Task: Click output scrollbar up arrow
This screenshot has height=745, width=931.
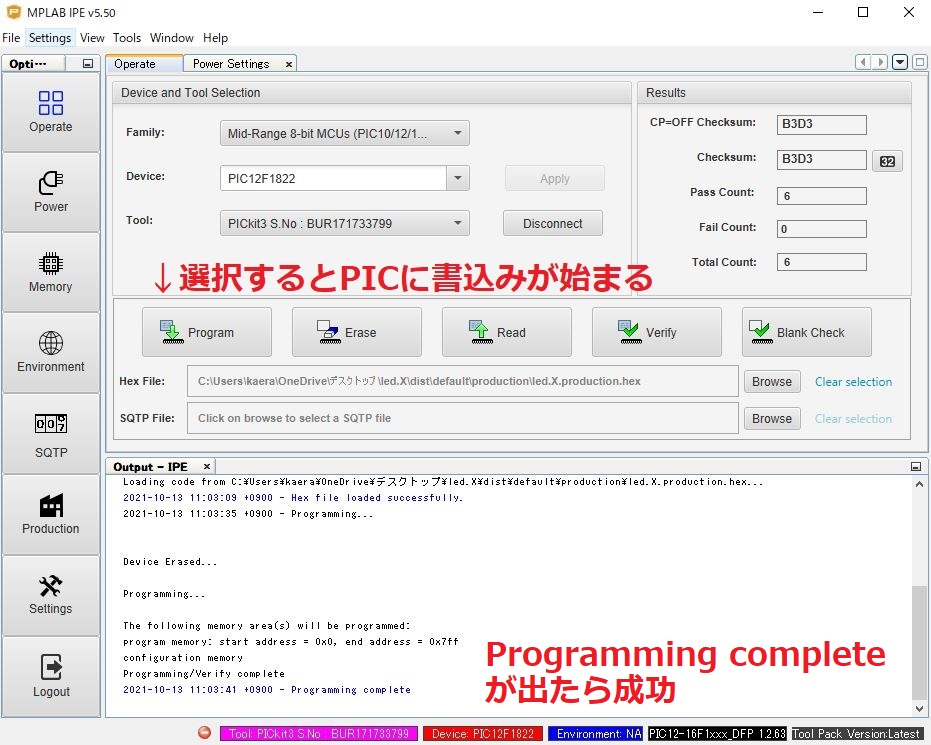Action: [x=919, y=484]
